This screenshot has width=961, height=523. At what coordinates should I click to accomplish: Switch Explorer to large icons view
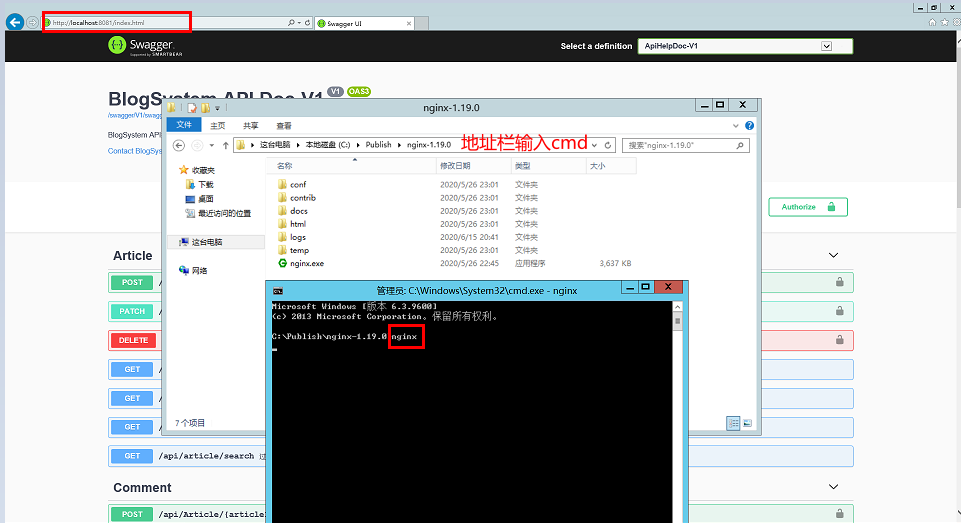pyautogui.click(x=748, y=423)
